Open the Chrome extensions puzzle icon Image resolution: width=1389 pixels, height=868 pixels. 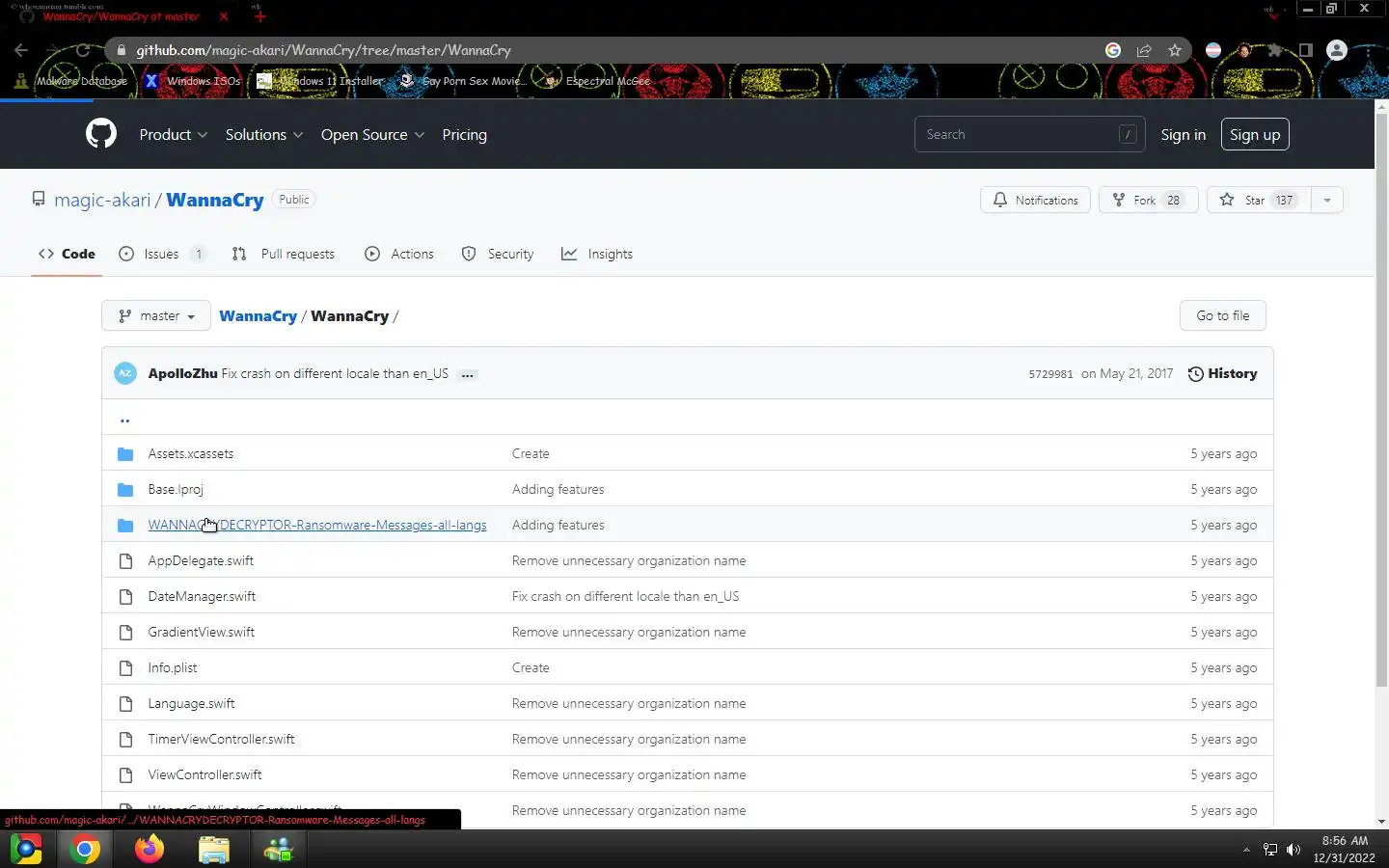coord(1275,50)
